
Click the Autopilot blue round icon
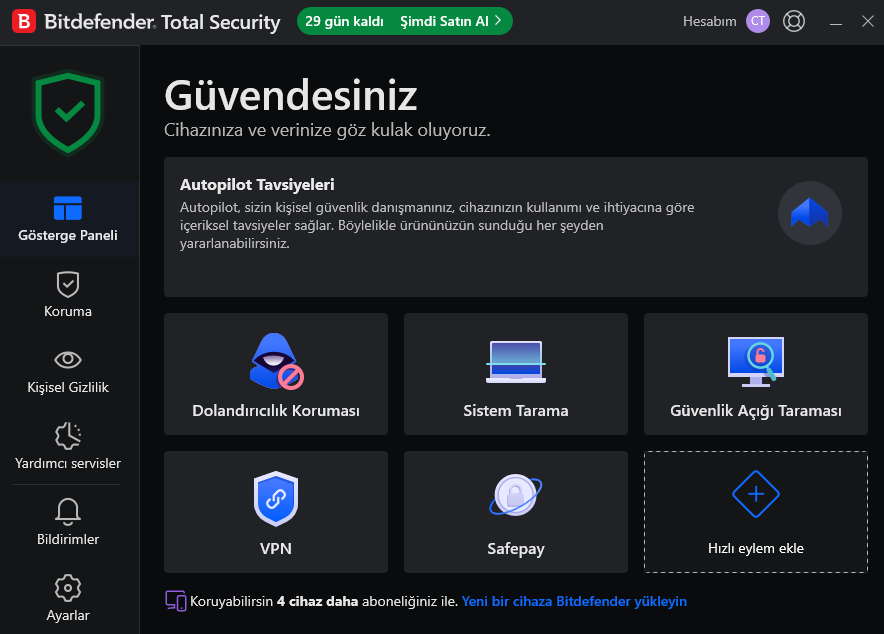click(x=810, y=213)
